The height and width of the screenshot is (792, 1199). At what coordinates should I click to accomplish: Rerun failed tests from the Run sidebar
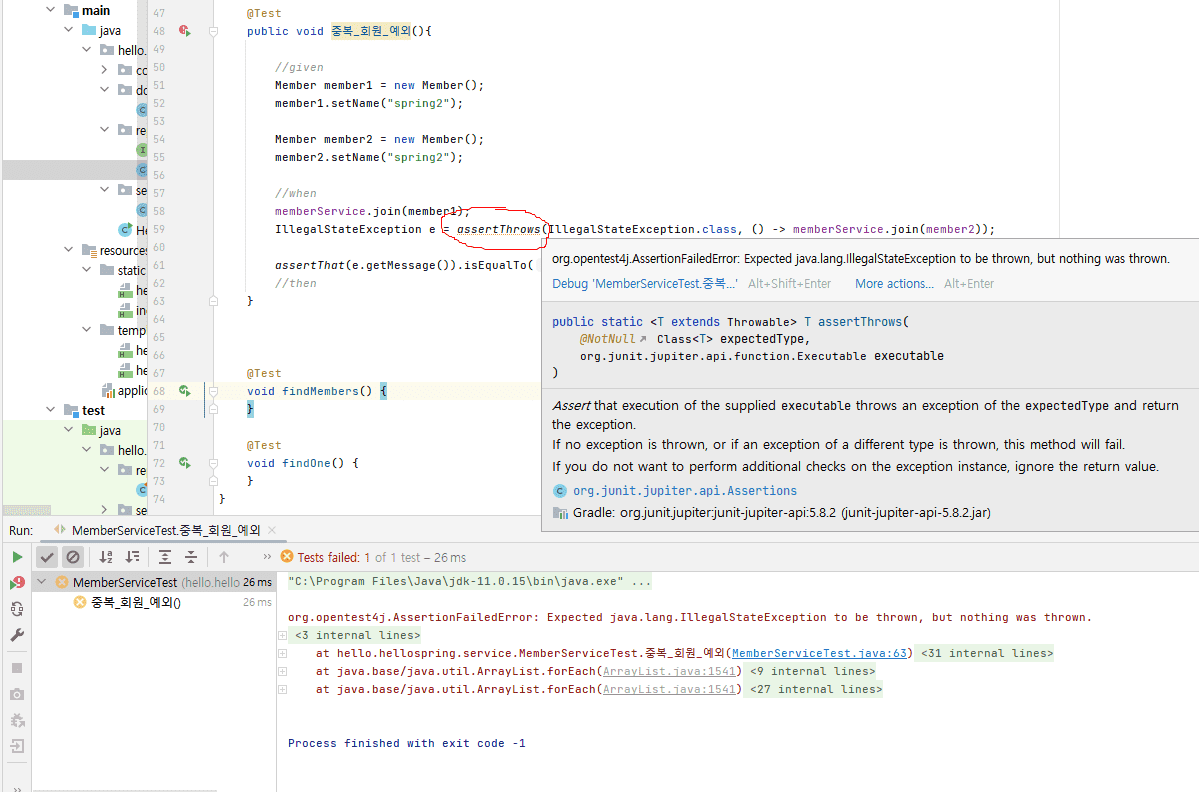[17, 583]
